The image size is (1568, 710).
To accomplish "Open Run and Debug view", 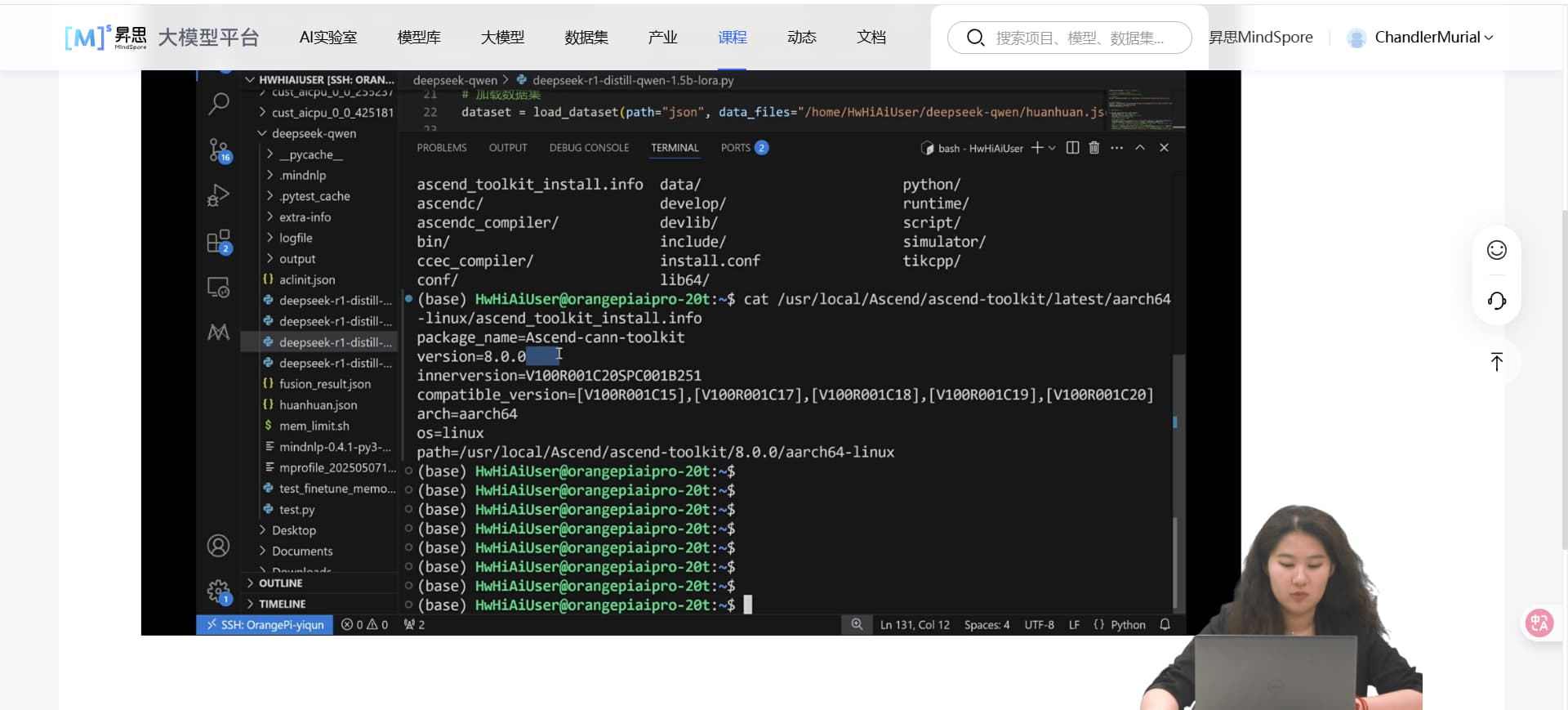I will pyautogui.click(x=218, y=195).
